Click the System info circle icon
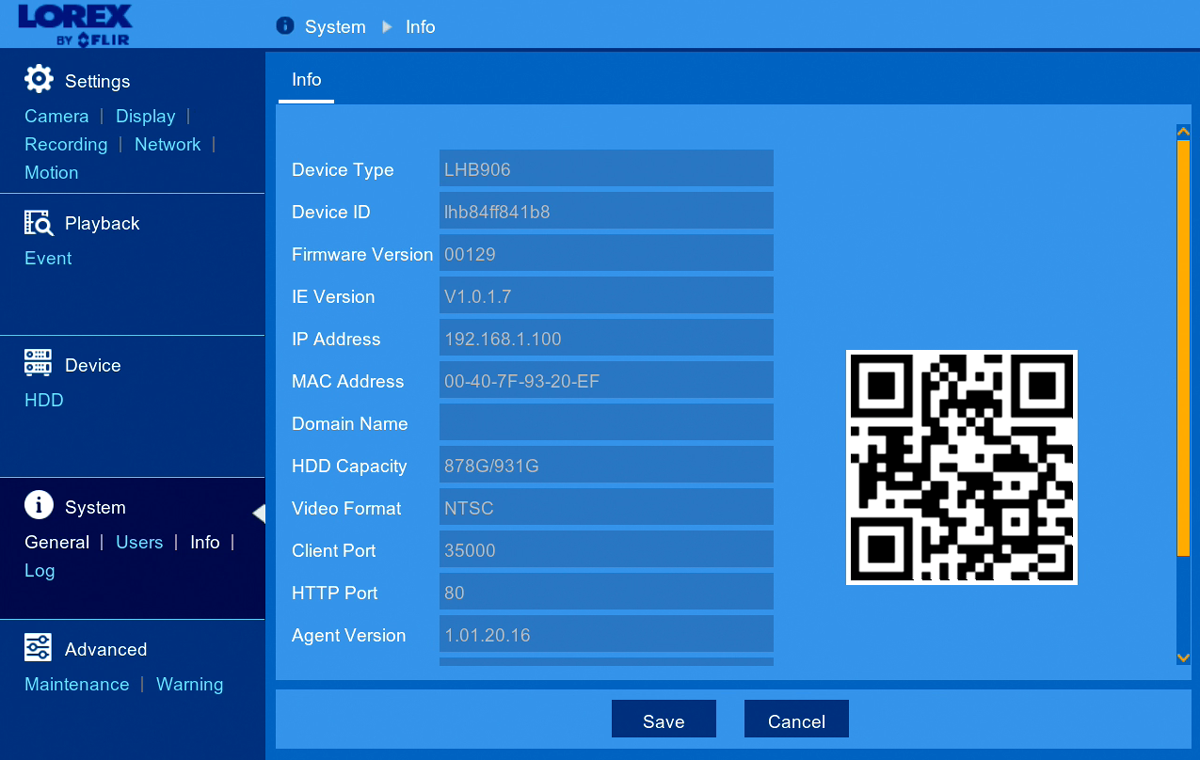This screenshot has width=1200, height=760. 38,506
